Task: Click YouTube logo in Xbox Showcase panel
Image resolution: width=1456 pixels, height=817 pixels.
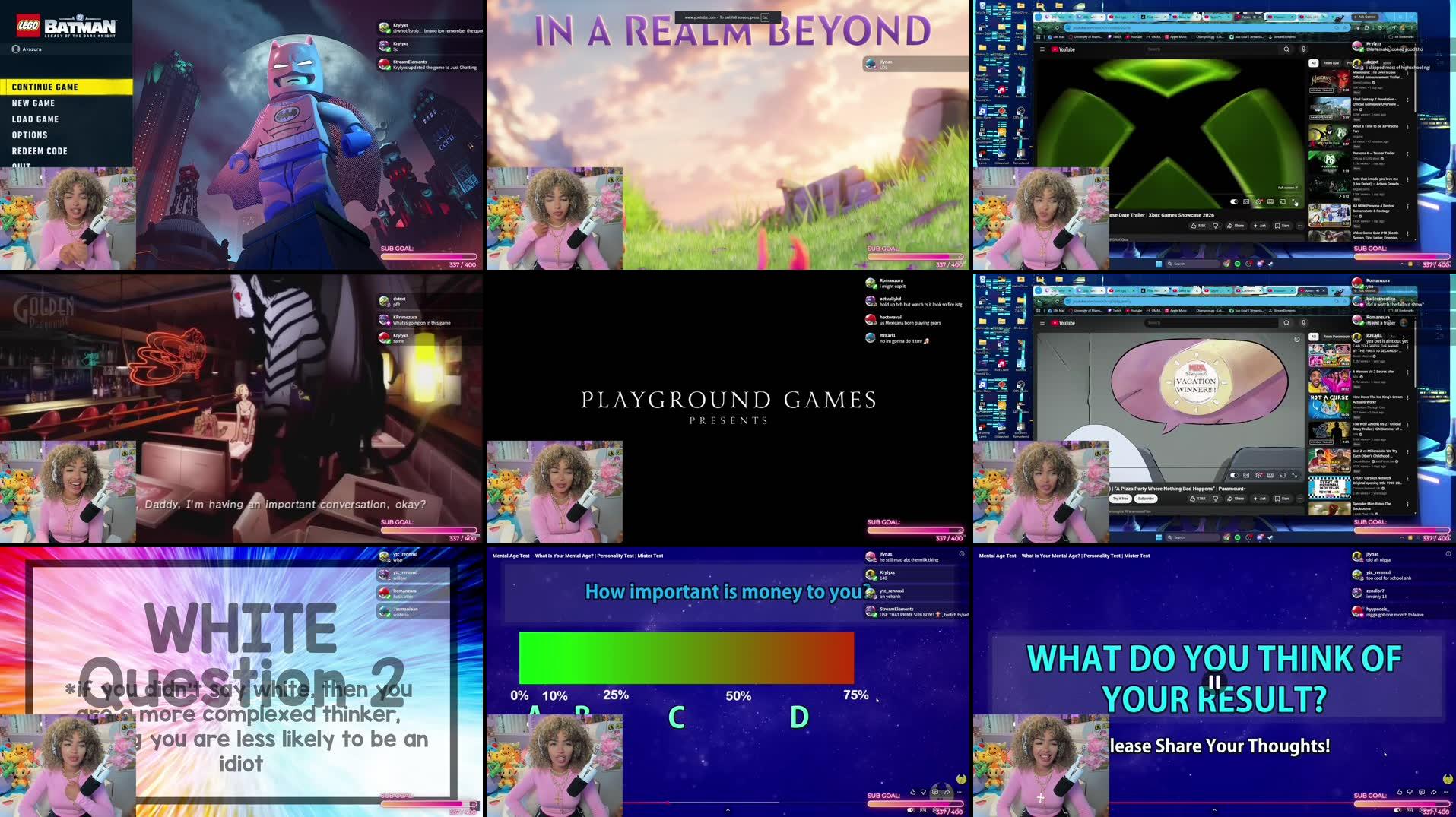Action: 1063,49
